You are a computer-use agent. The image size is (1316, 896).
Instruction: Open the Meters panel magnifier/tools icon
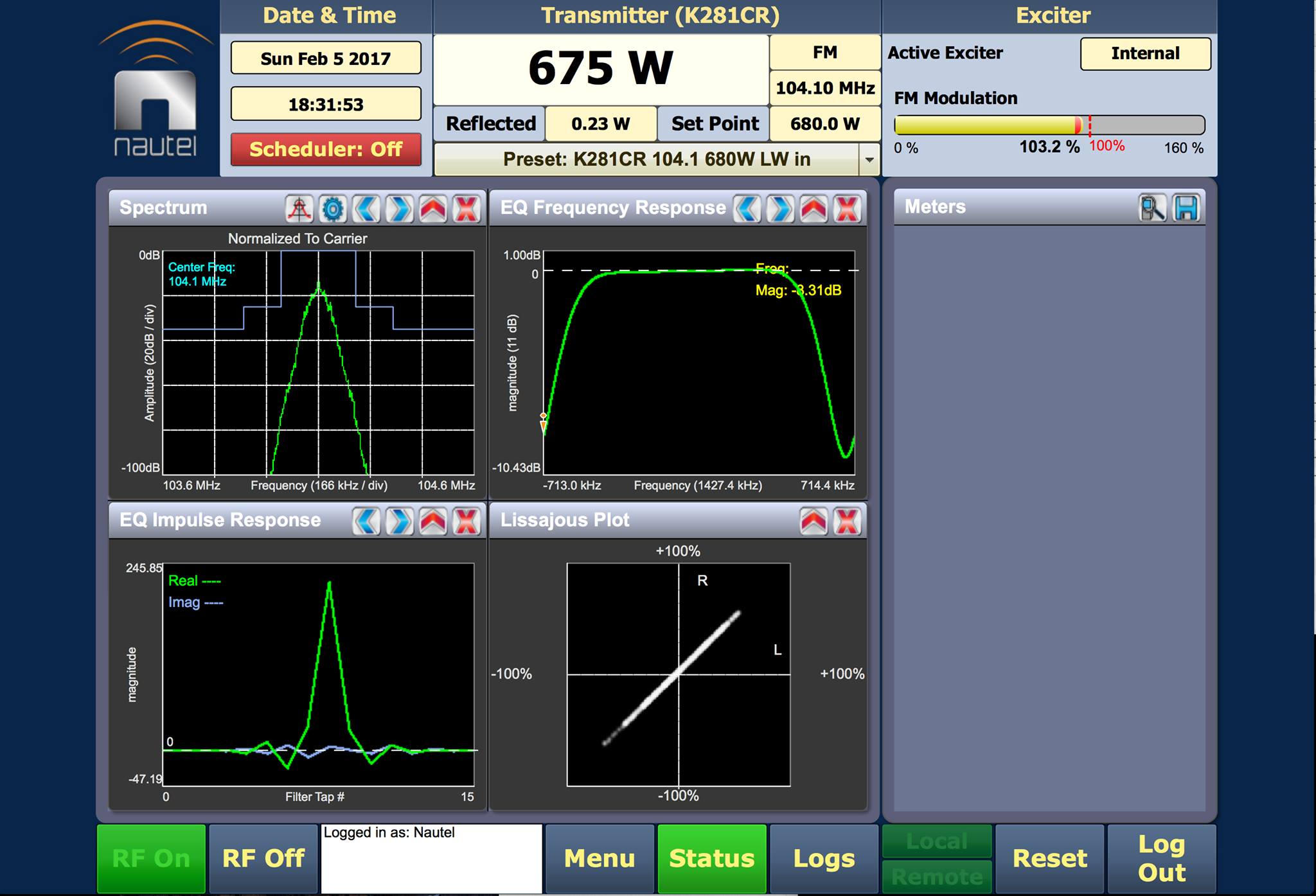coord(1153,208)
